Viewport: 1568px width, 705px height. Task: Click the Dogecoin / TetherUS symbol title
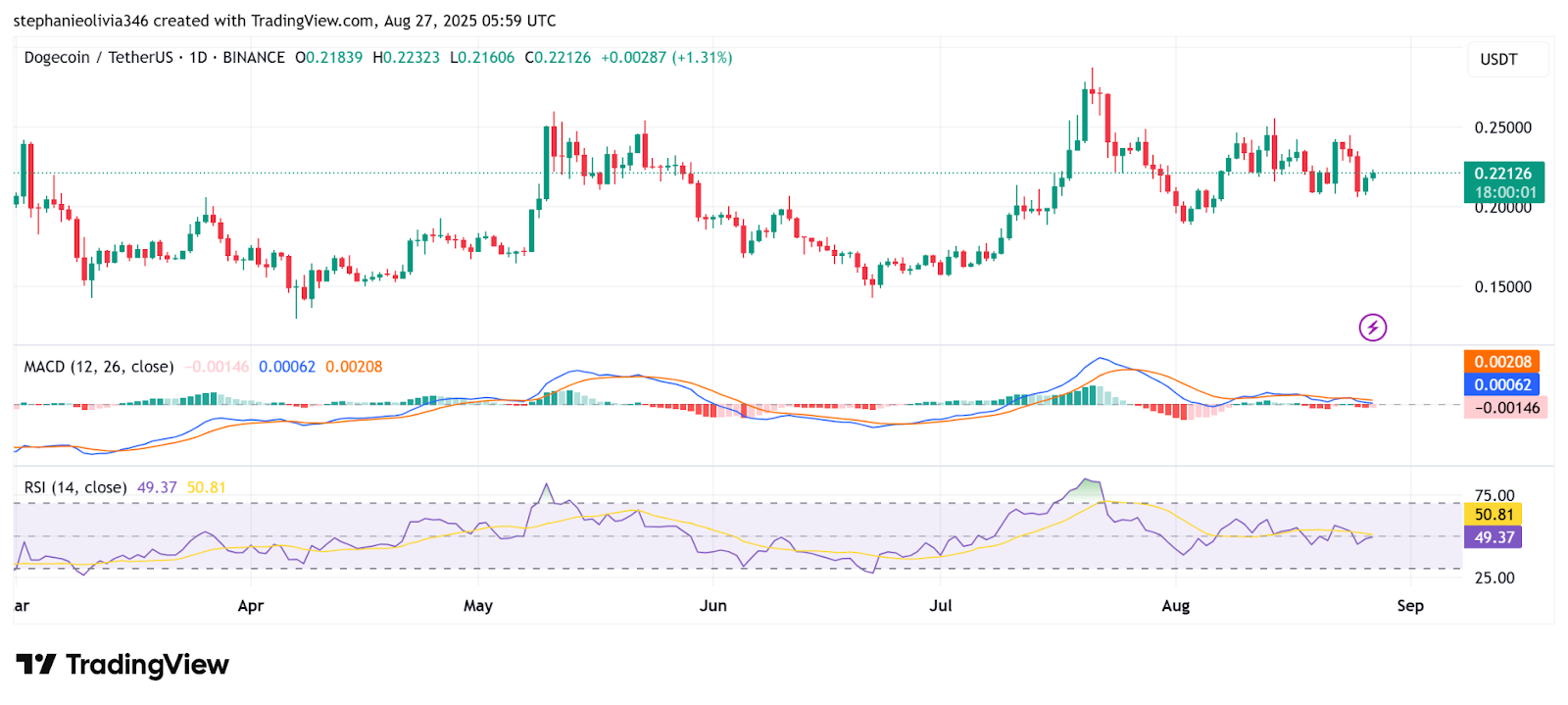coord(98,58)
